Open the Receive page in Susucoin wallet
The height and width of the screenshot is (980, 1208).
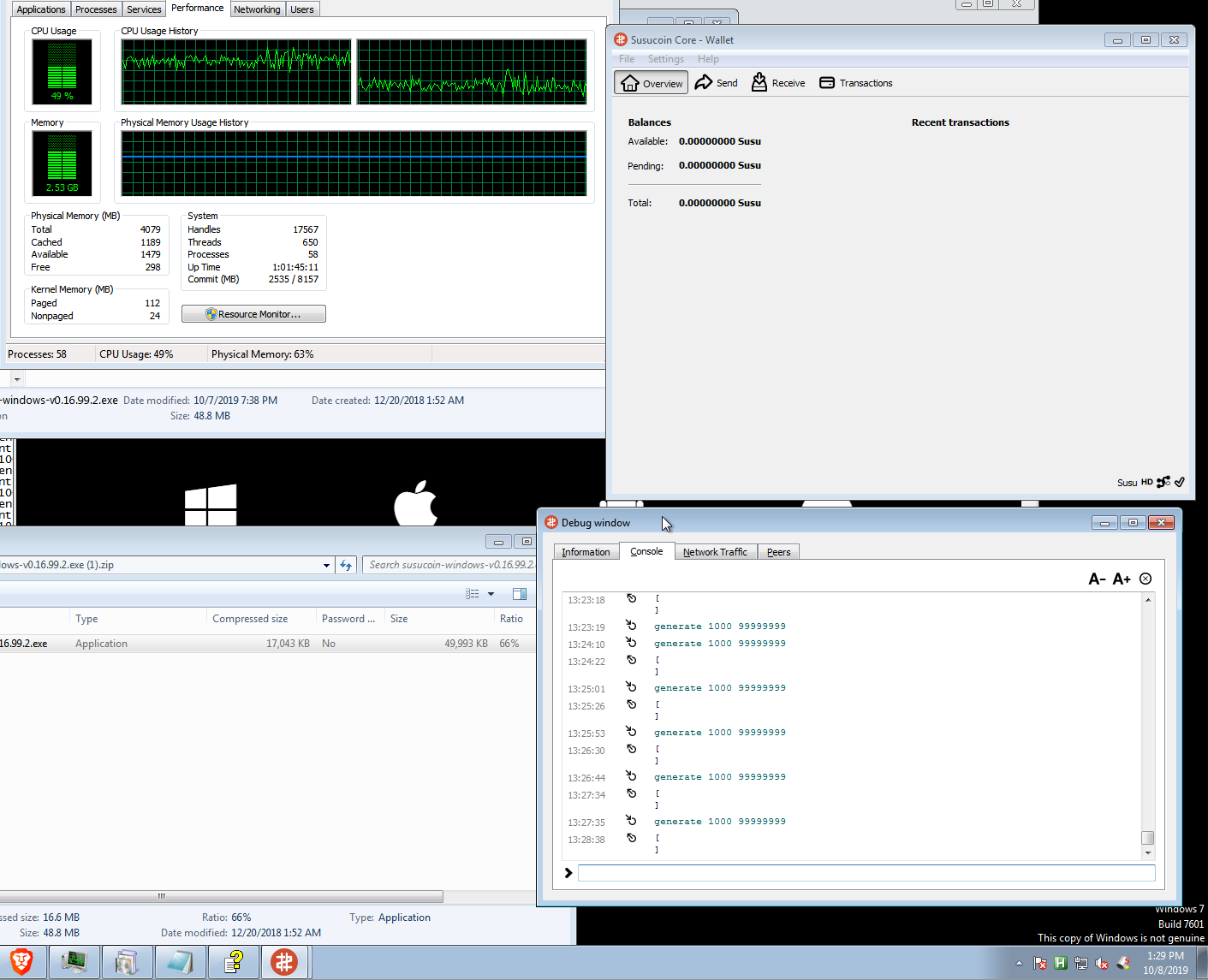click(778, 83)
